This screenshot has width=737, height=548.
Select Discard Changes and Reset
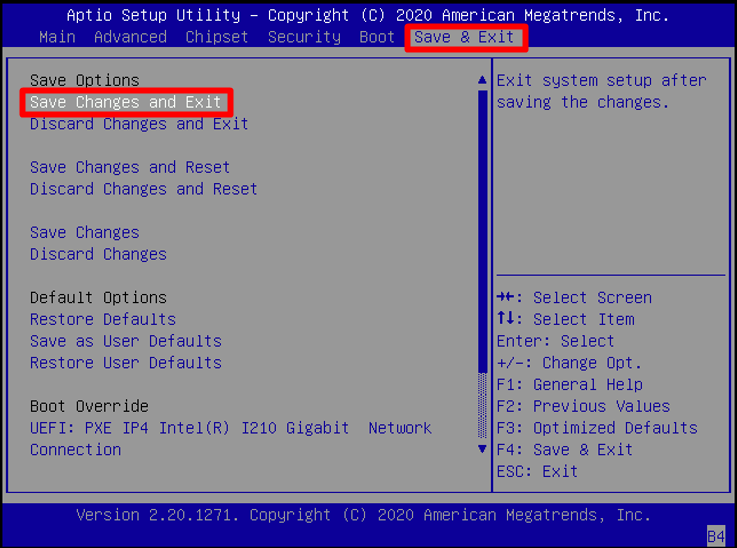click(x=143, y=188)
